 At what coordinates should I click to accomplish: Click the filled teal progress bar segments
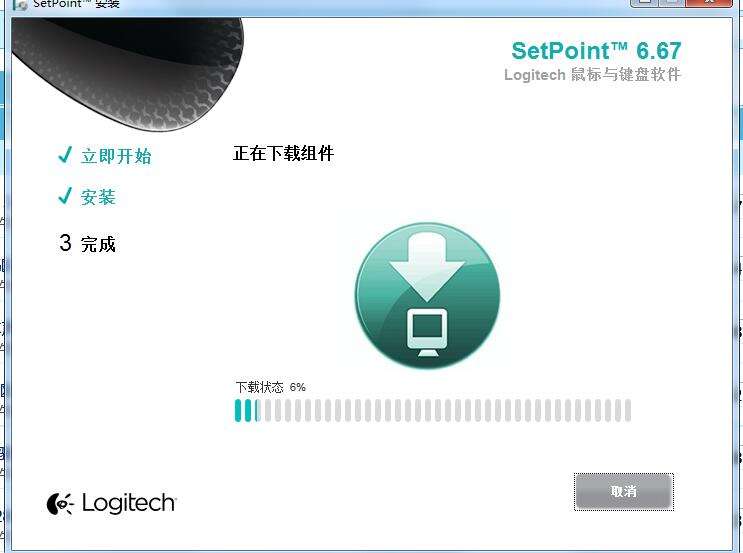tap(247, 410)
